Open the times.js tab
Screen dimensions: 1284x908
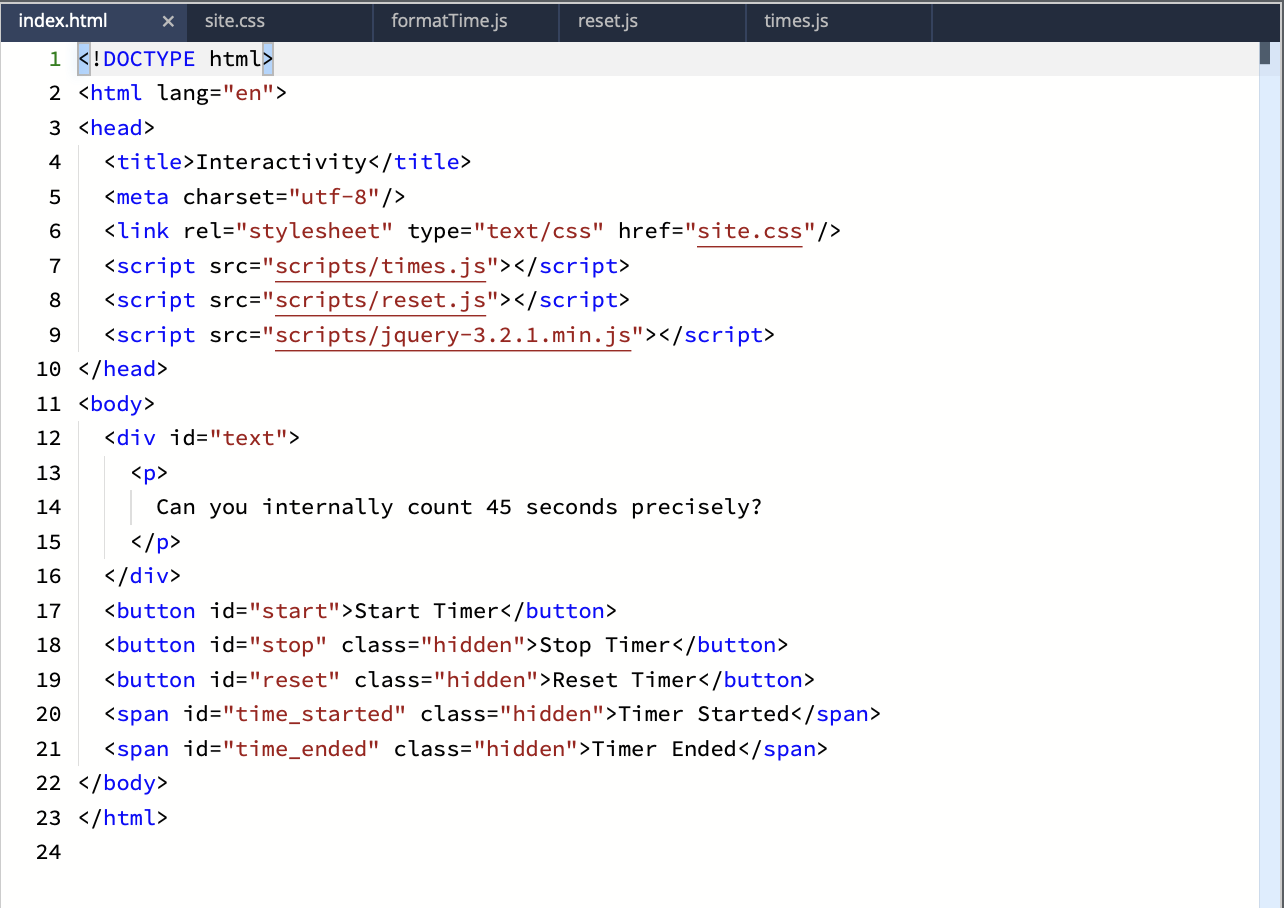click(x=795, y=20)
